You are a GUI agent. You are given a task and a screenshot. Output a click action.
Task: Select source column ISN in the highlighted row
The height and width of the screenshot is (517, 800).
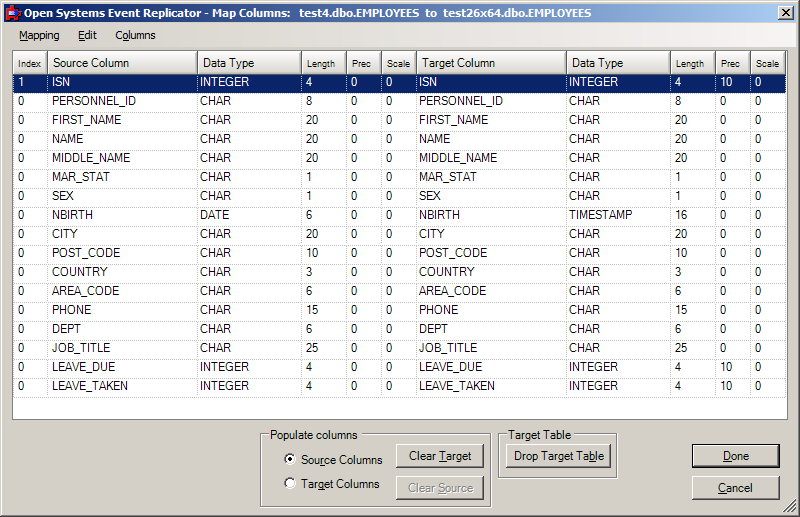point(61,82)
